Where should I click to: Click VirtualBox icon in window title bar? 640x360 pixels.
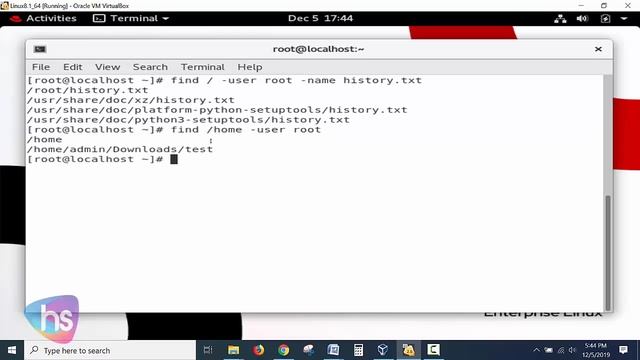4,6
